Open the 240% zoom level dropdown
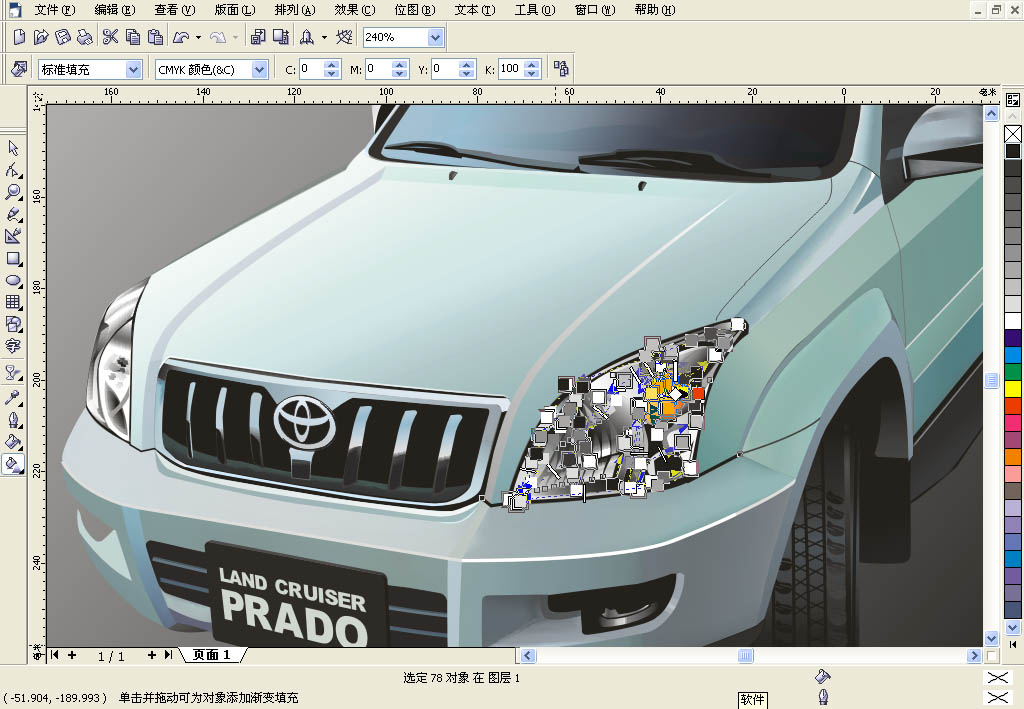 pos(435,37)
